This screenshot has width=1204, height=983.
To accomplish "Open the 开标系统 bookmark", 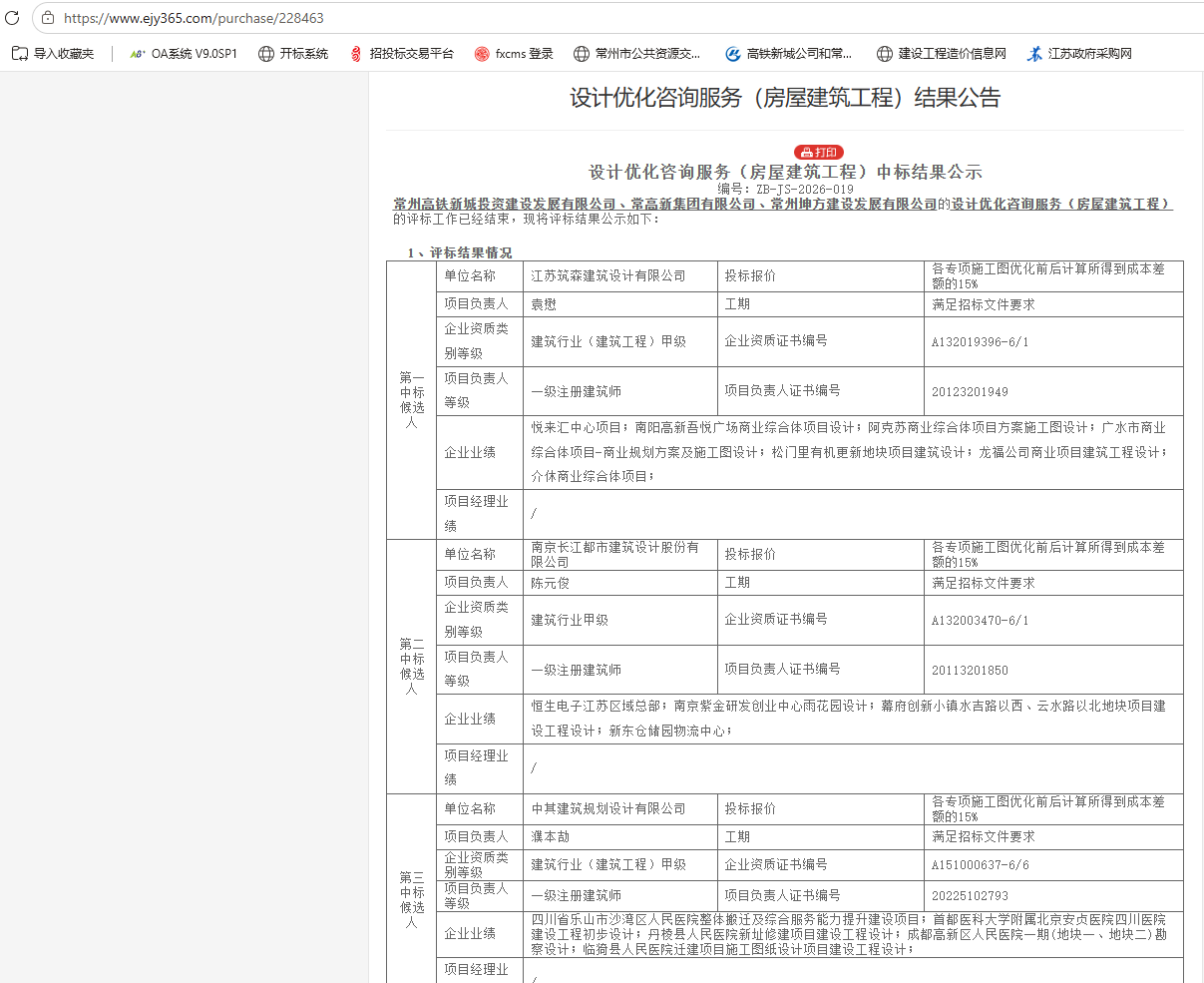I will 293,54.
